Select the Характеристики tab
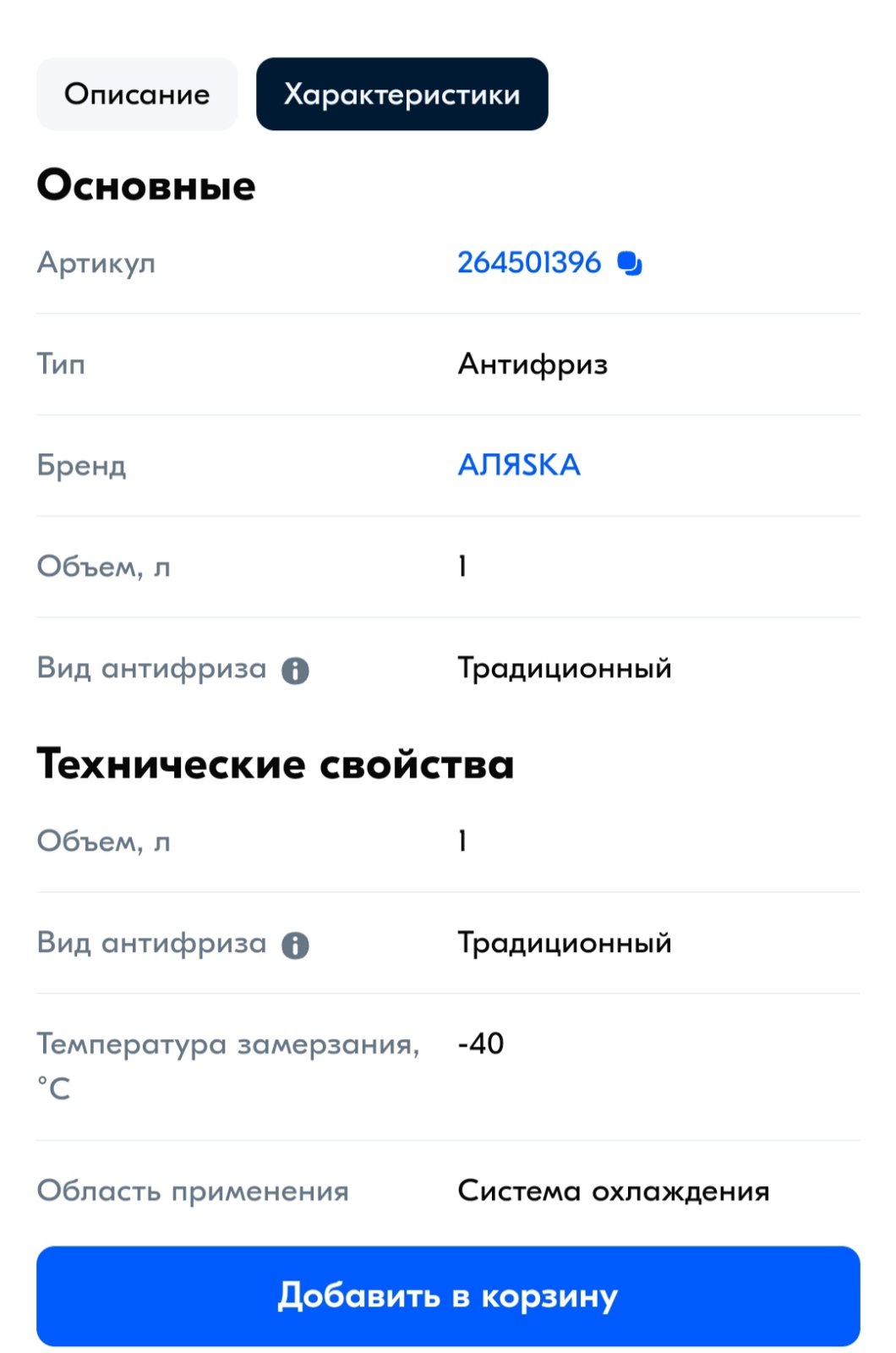 [x=402, y=94]
